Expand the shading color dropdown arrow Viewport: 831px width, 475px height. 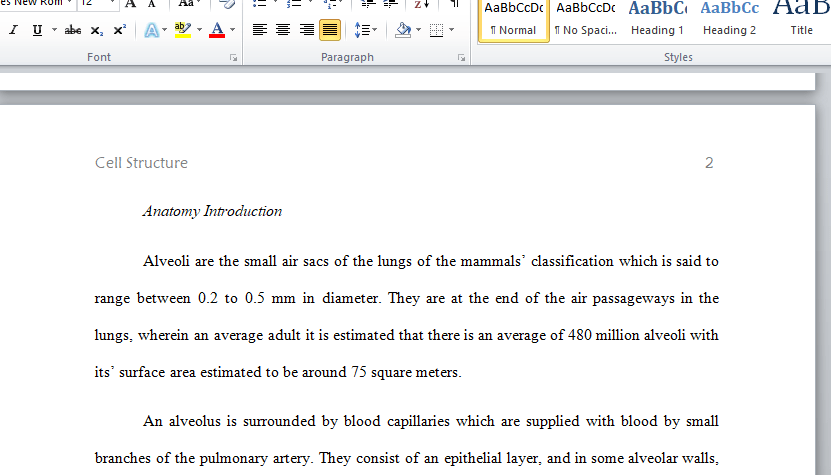click(x=419, y=30)
